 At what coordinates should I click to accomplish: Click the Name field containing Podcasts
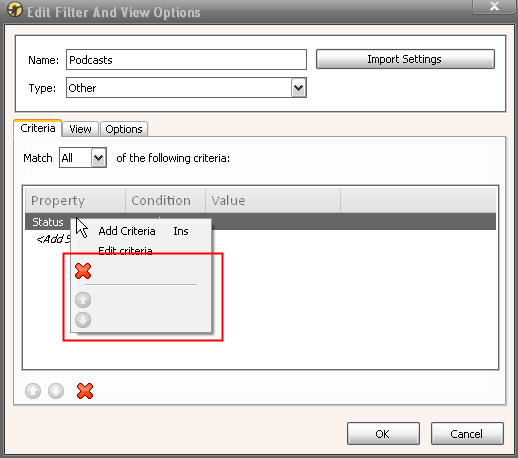[186, 60]
